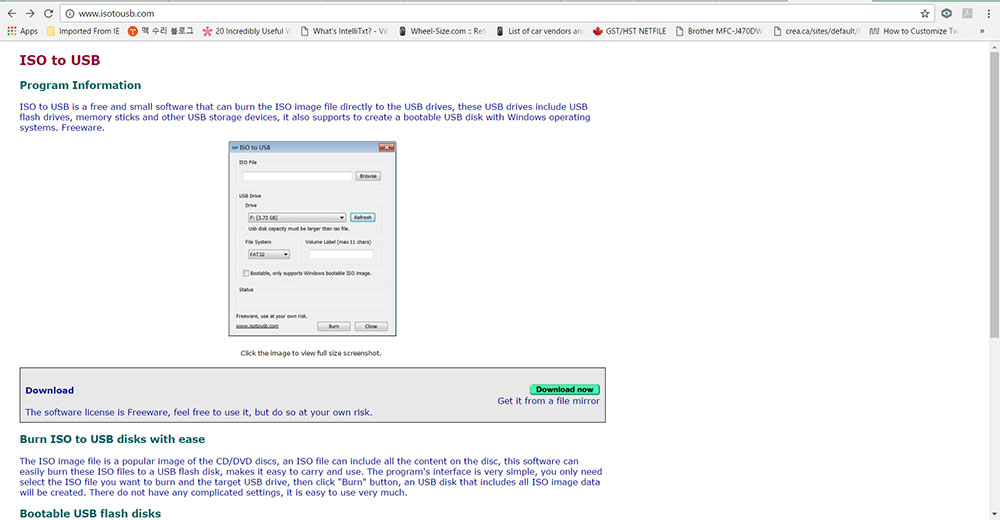
Task: Click scrollbar up arrow
Action: point(994,47)
